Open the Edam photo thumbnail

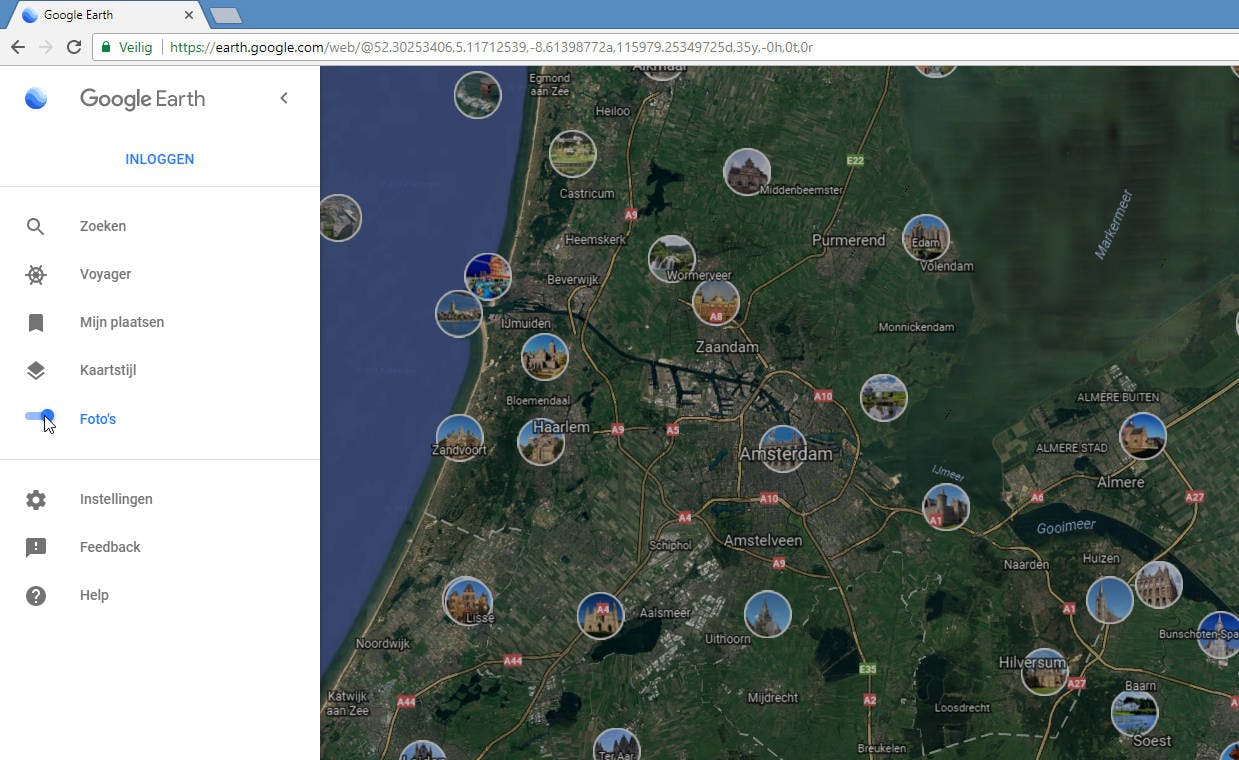[x=925, y=237]
